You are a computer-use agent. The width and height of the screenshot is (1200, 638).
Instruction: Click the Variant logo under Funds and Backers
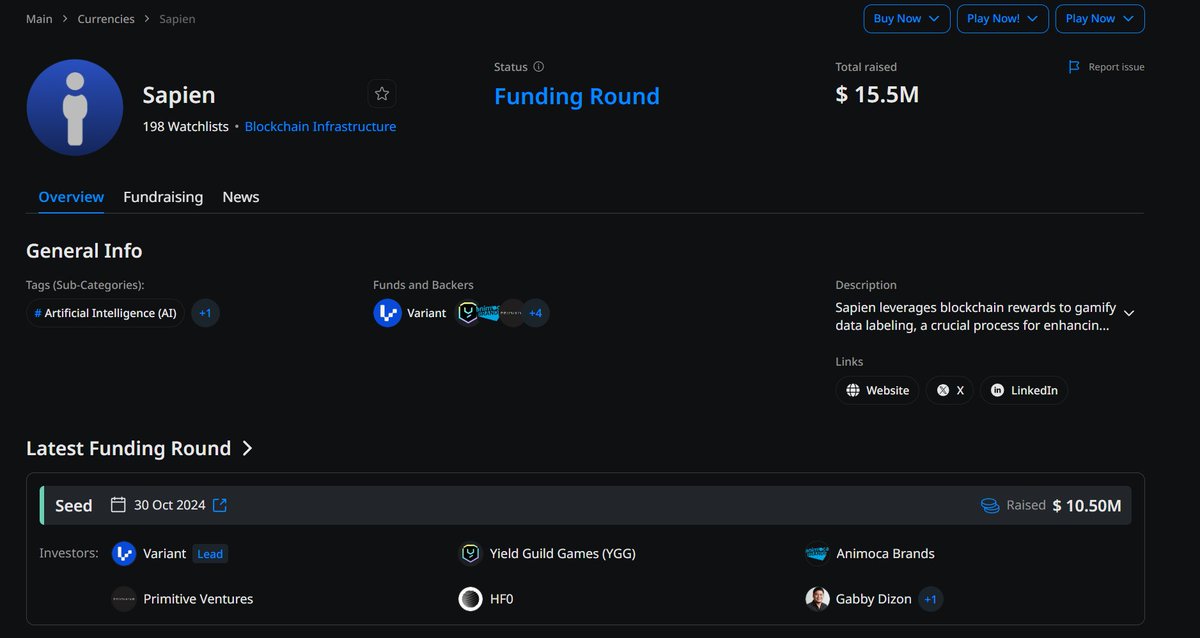[x=387, y=312]
